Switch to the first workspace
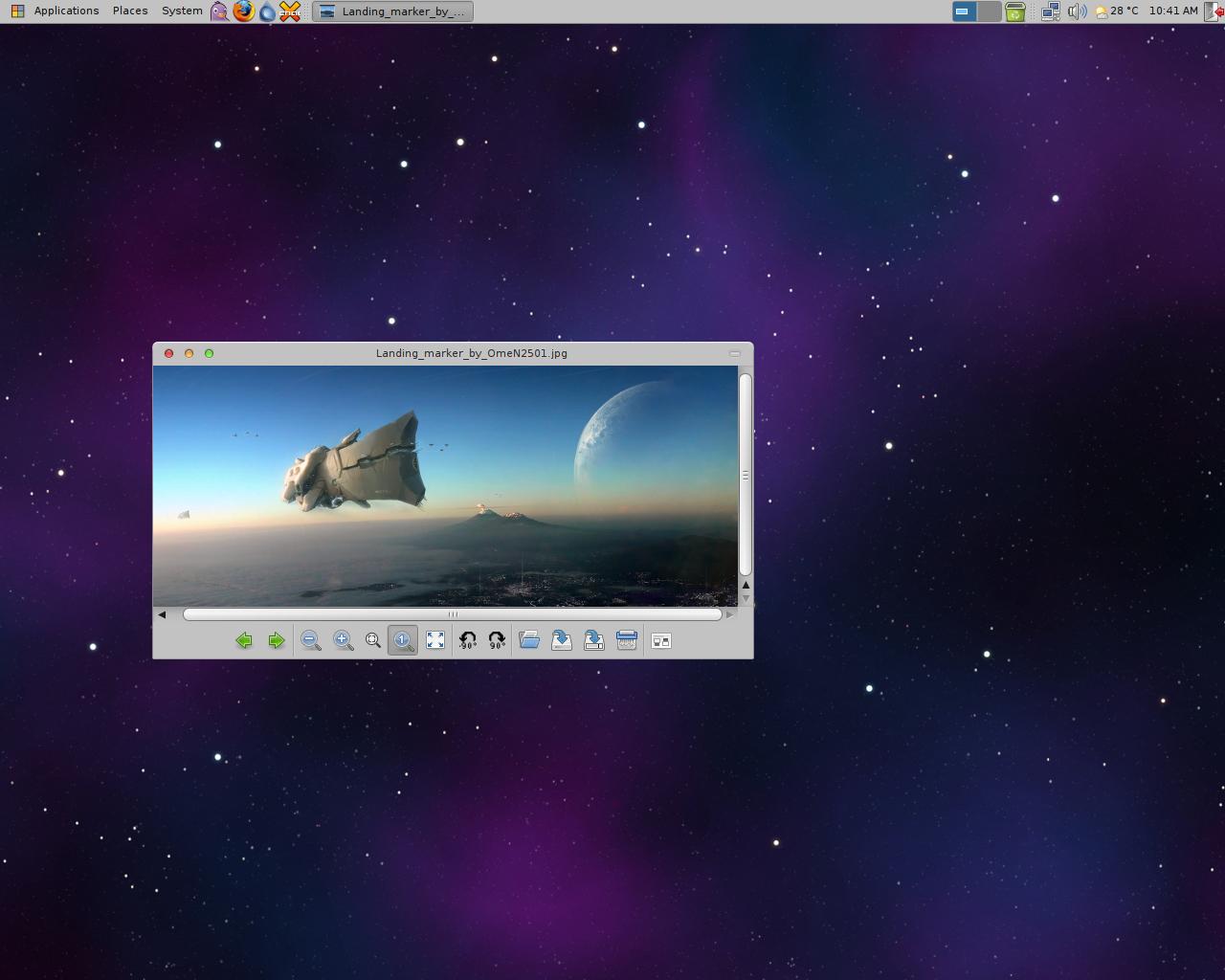 tap(964, 11)
